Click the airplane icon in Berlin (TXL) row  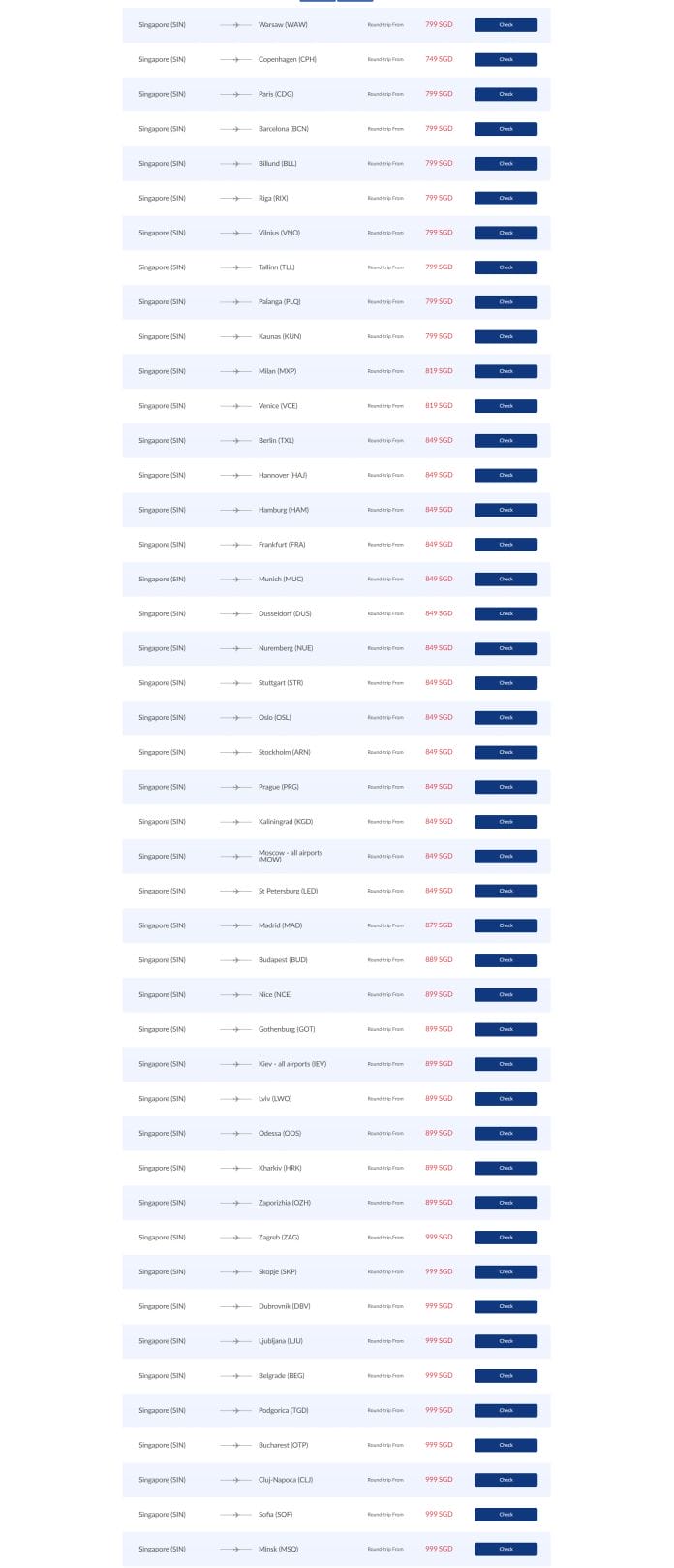tap(235, 441)
